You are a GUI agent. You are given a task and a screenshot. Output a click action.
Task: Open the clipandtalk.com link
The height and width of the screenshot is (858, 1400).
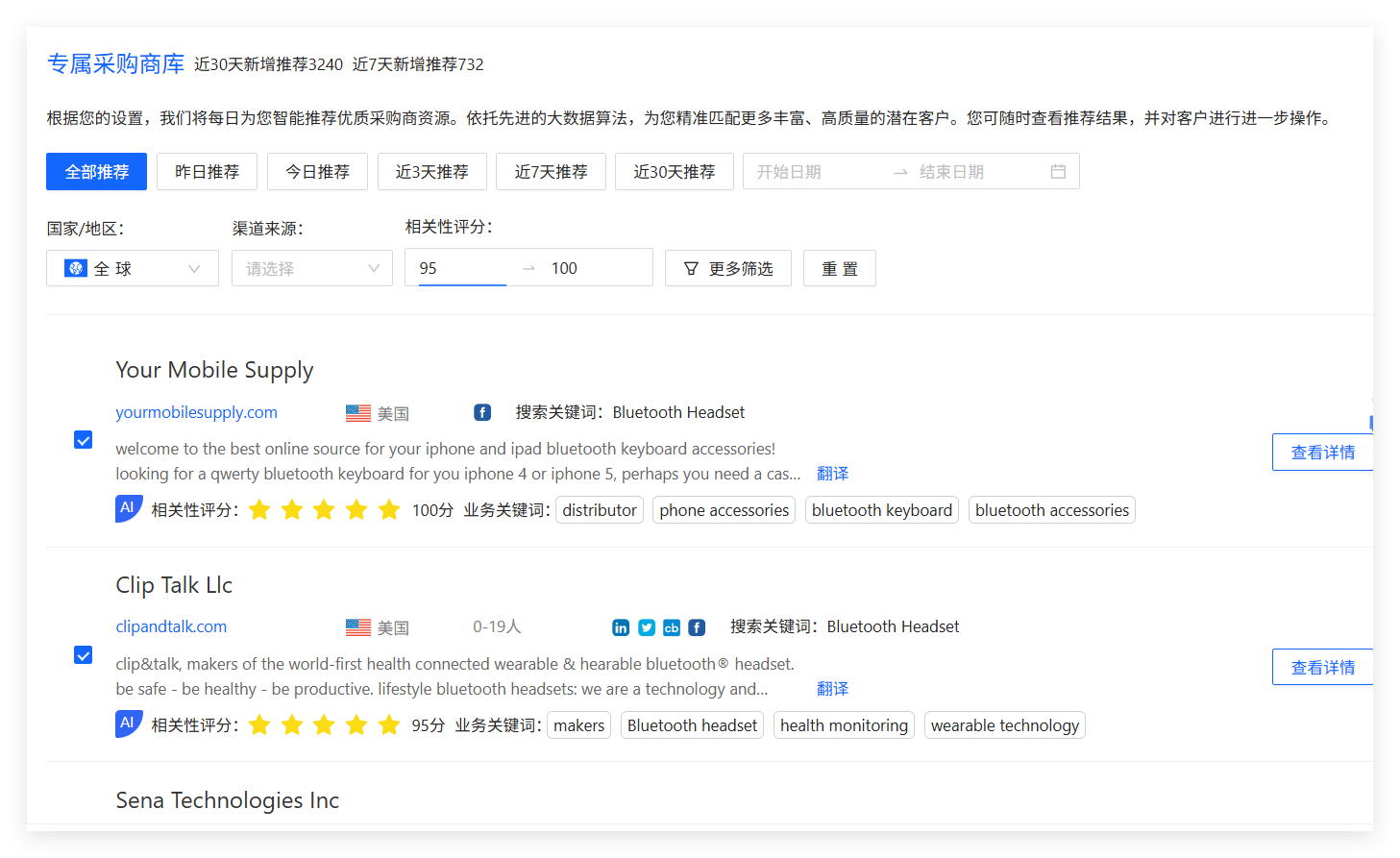171,626
